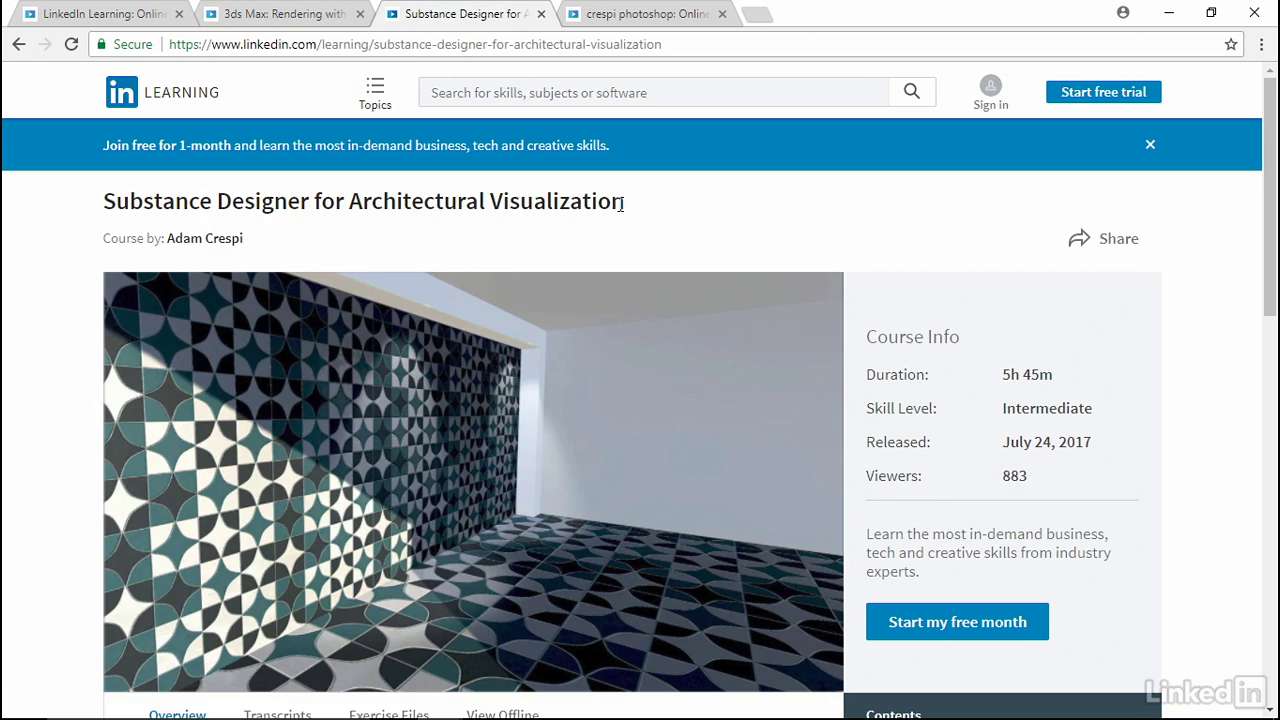Focus the skills search field
This screenshot has height=720, width=1280.
654,92
